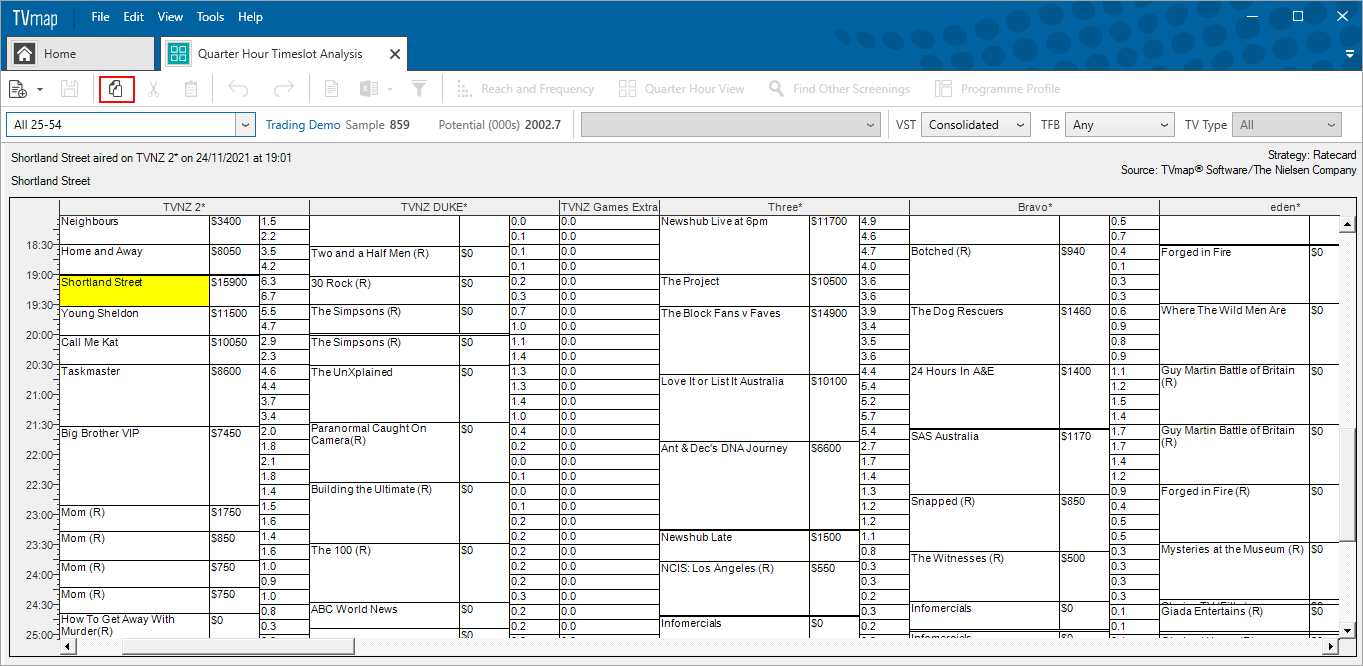Click the $15900 rate for Shortland Street
This screenshot has width=1363, height=666.
point(234,290)
